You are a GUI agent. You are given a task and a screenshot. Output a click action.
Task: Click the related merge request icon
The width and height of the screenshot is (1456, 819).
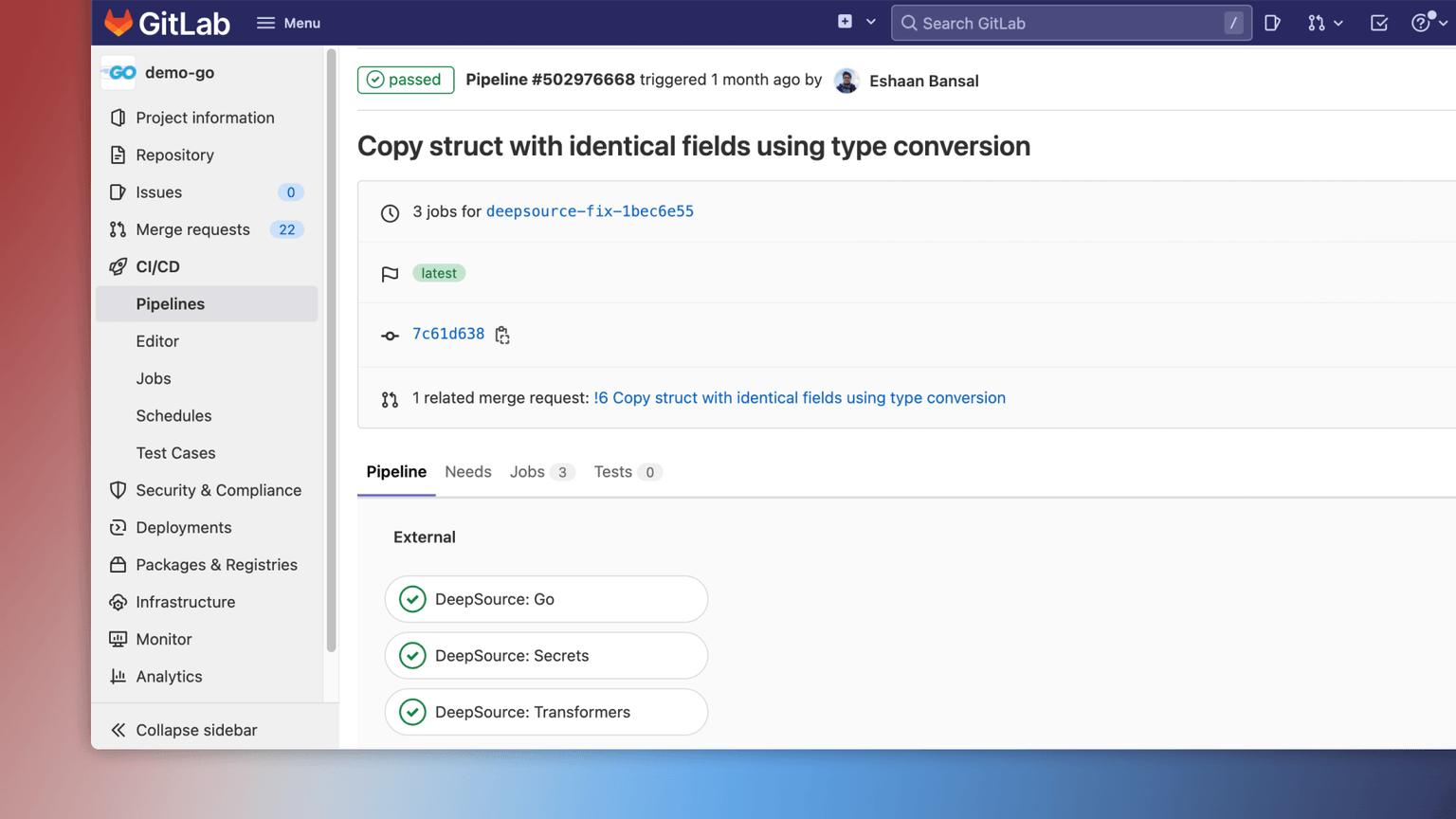390,400
